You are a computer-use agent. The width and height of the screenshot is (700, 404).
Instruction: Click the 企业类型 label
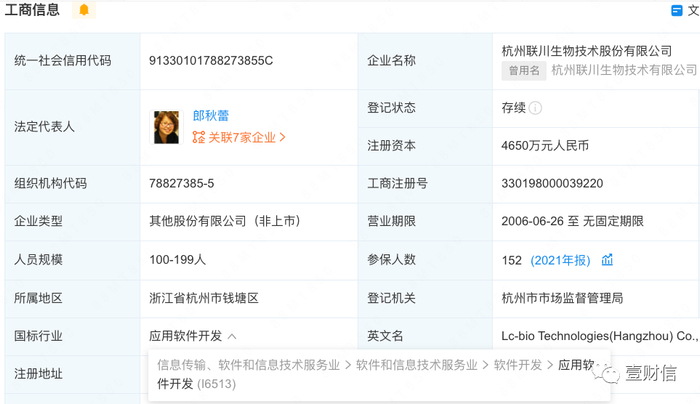[x=38, y=221]
